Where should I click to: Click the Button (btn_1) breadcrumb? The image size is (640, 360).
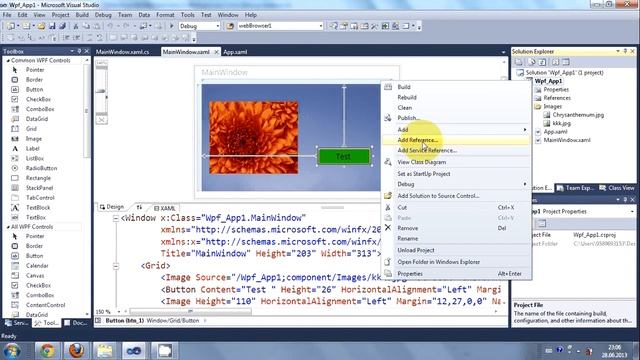(x=124, y=321)
